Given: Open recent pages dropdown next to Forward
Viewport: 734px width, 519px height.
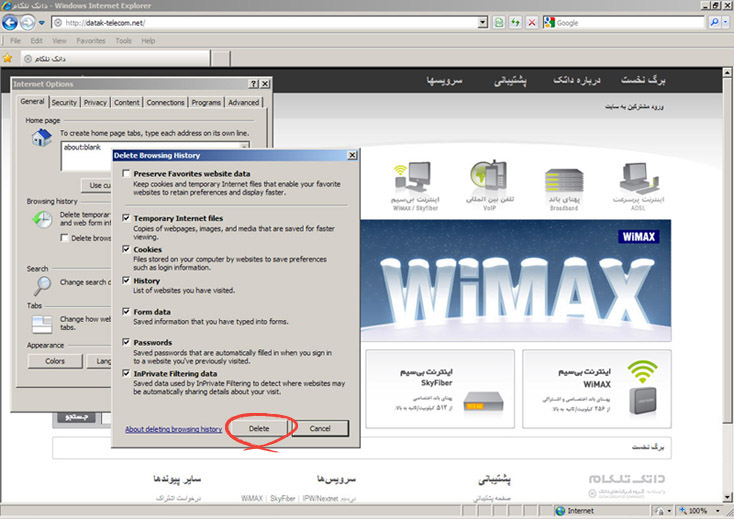Looking at the screenshot, I should (42, 22).
